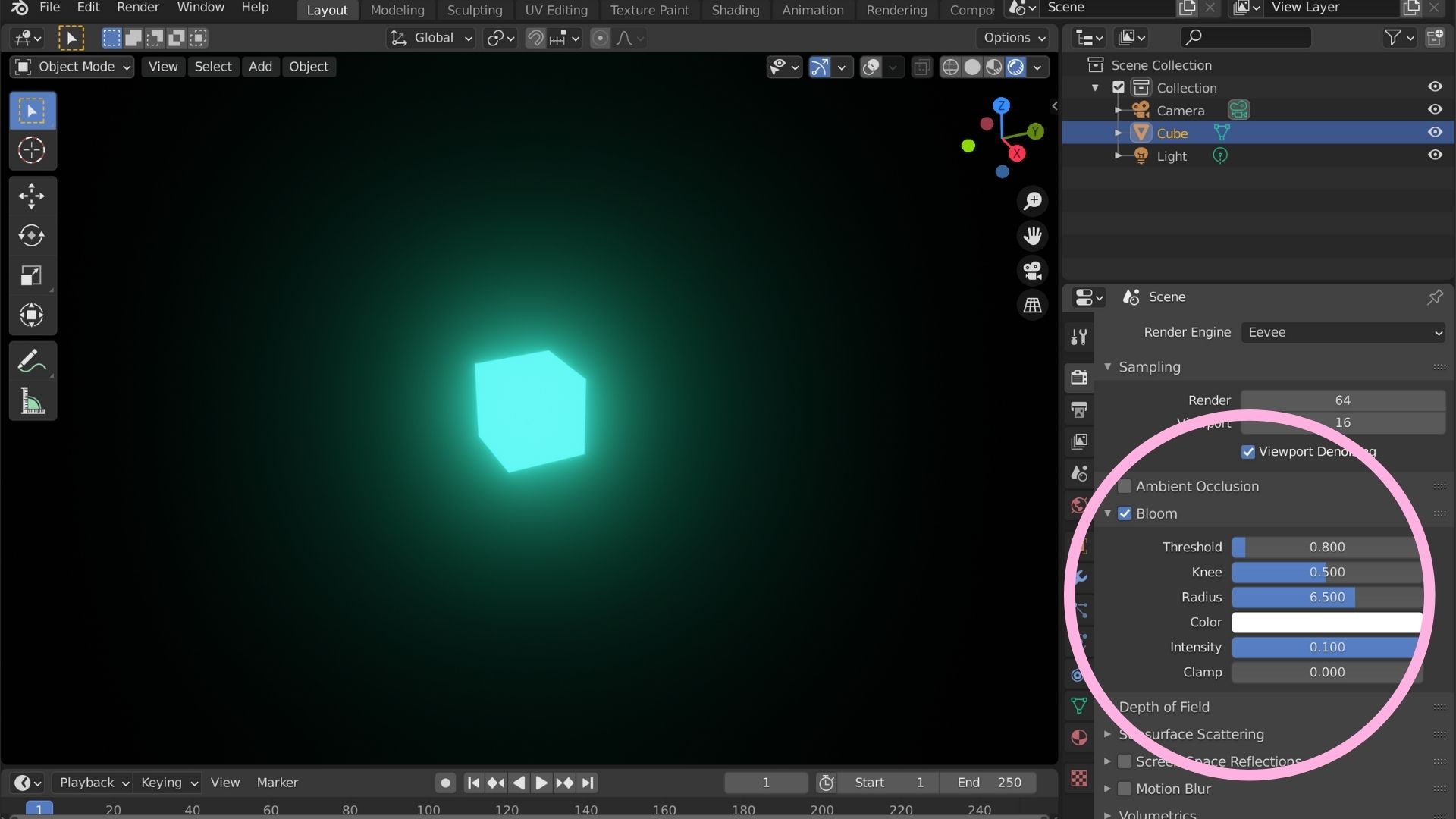Toggle camera view in viewport

click(1033, 271)
